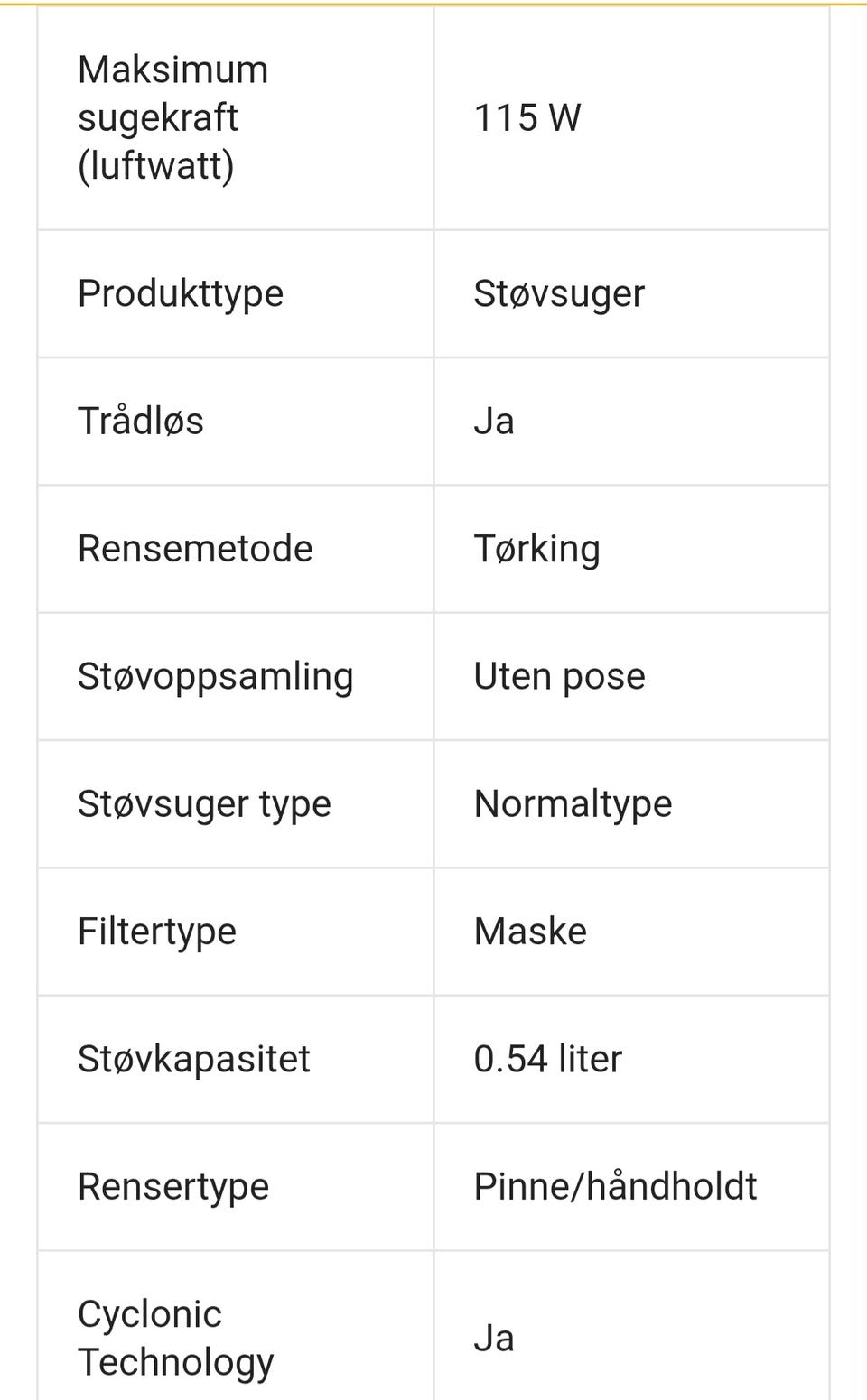Click the "Maksimum sugekraft (luftwatt)" label
Screen dimensions: 867x1400
point(172,117)
